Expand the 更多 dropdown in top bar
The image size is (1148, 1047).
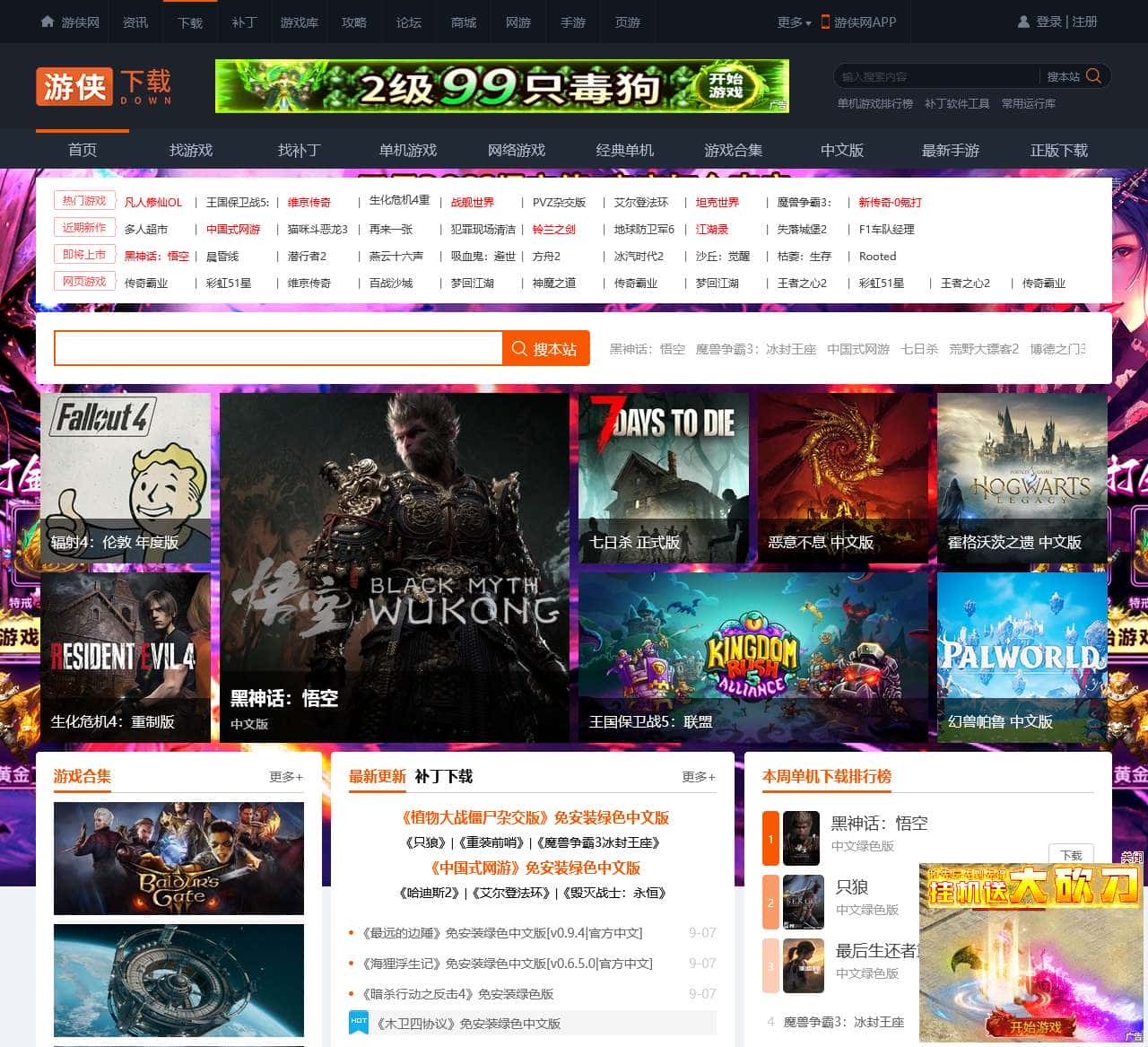(794, 22)
